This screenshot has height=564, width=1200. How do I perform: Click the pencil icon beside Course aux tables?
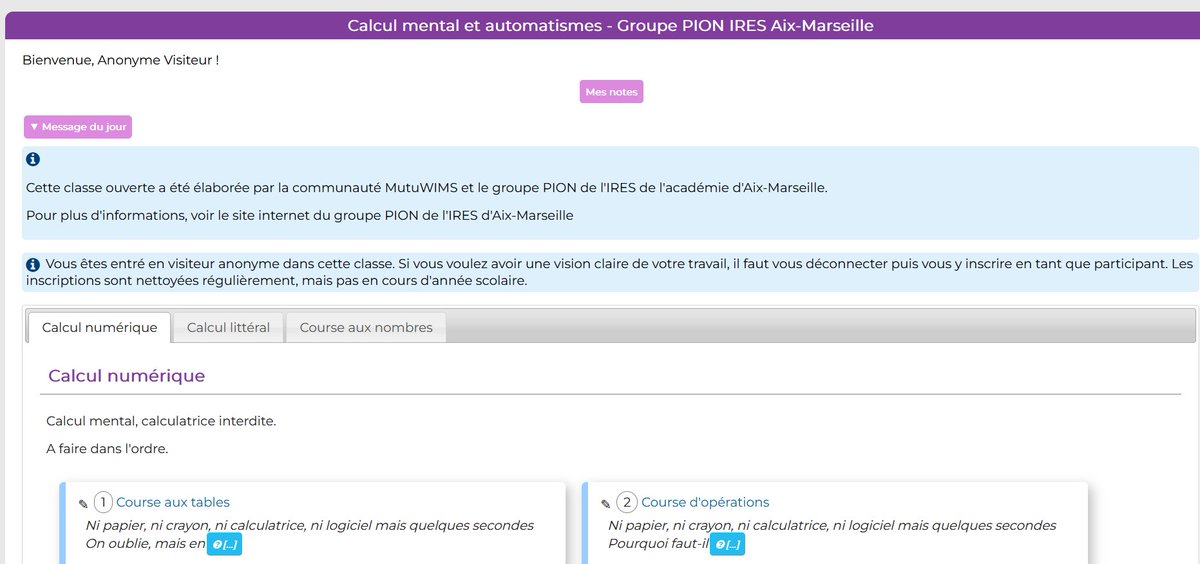83,504
